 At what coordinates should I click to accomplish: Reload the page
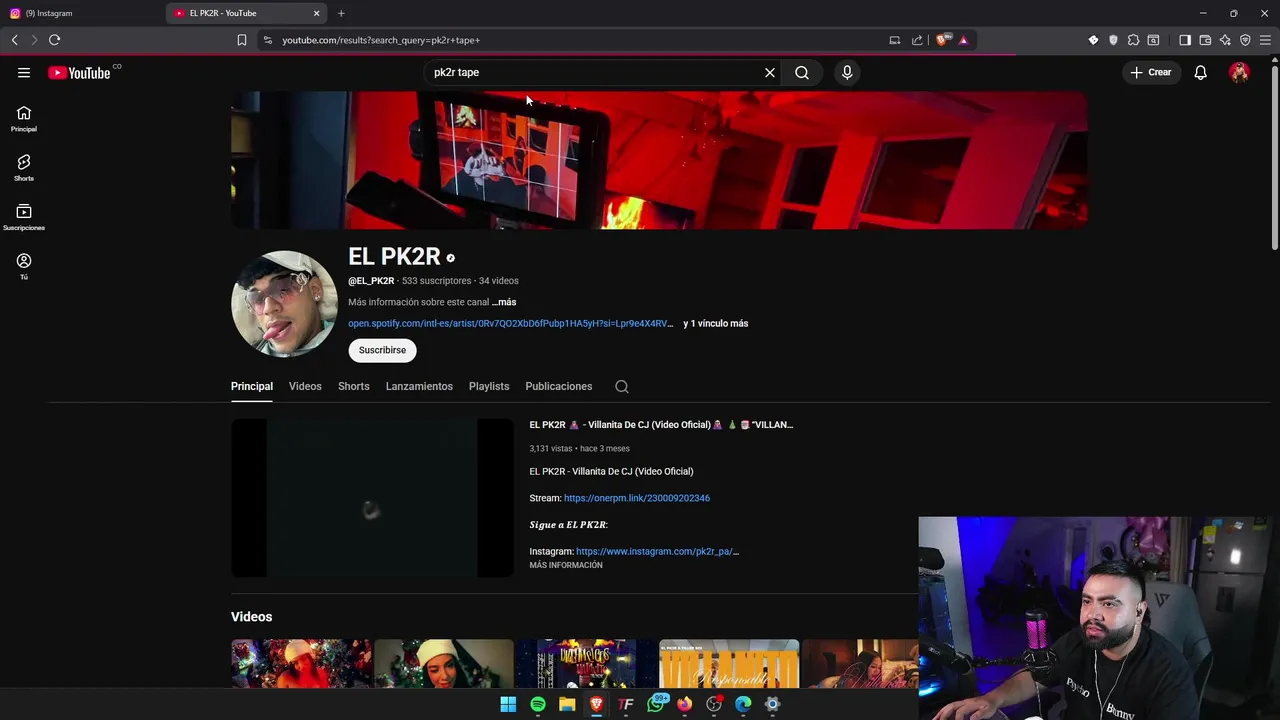[x=54, y=40]
